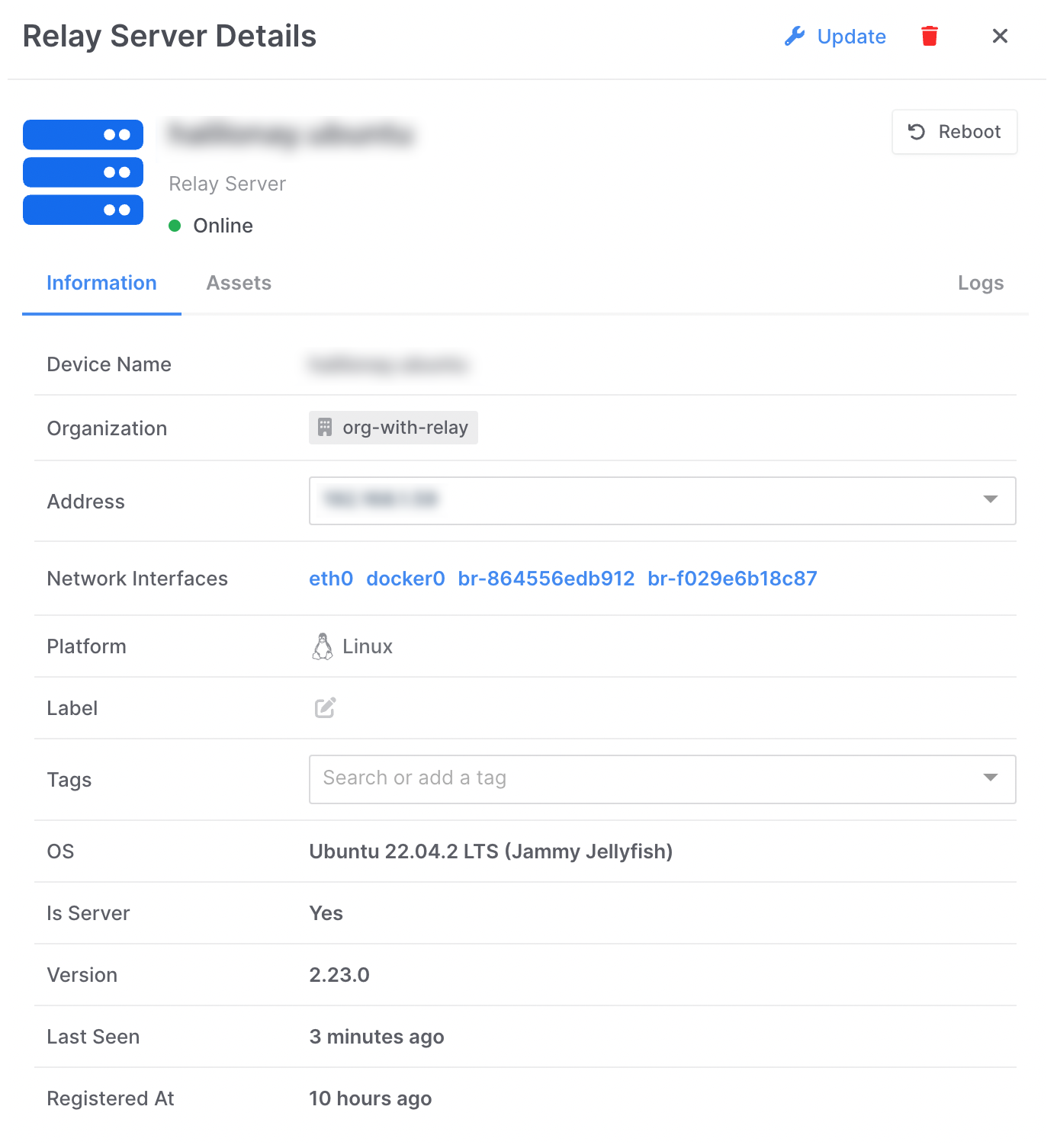Open the docker0 network interface link

(x=406, y=579)
